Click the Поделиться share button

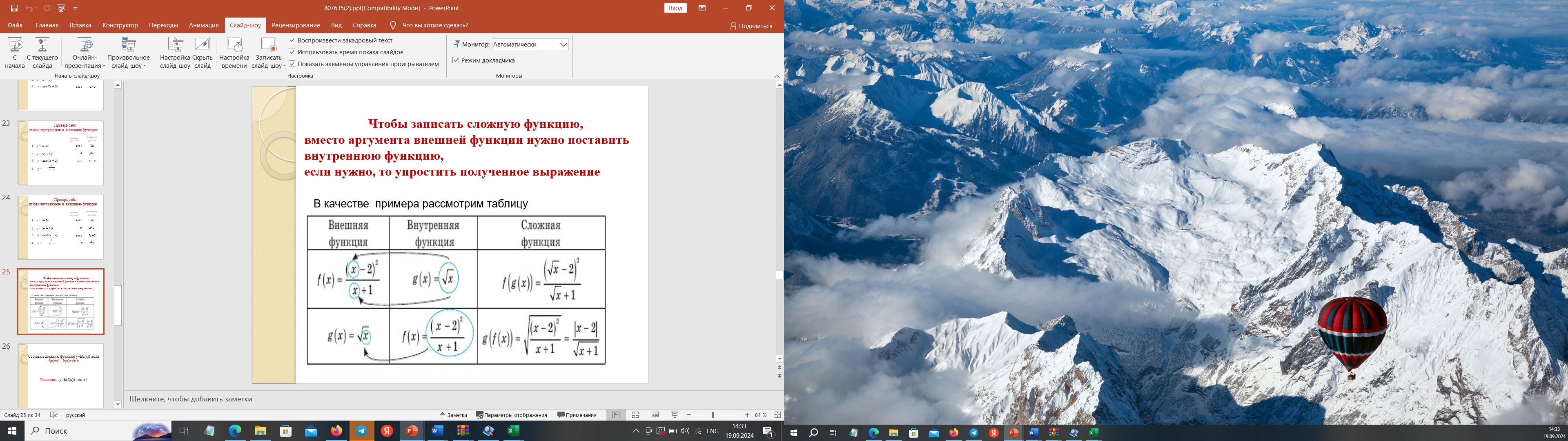pos(751,26)
